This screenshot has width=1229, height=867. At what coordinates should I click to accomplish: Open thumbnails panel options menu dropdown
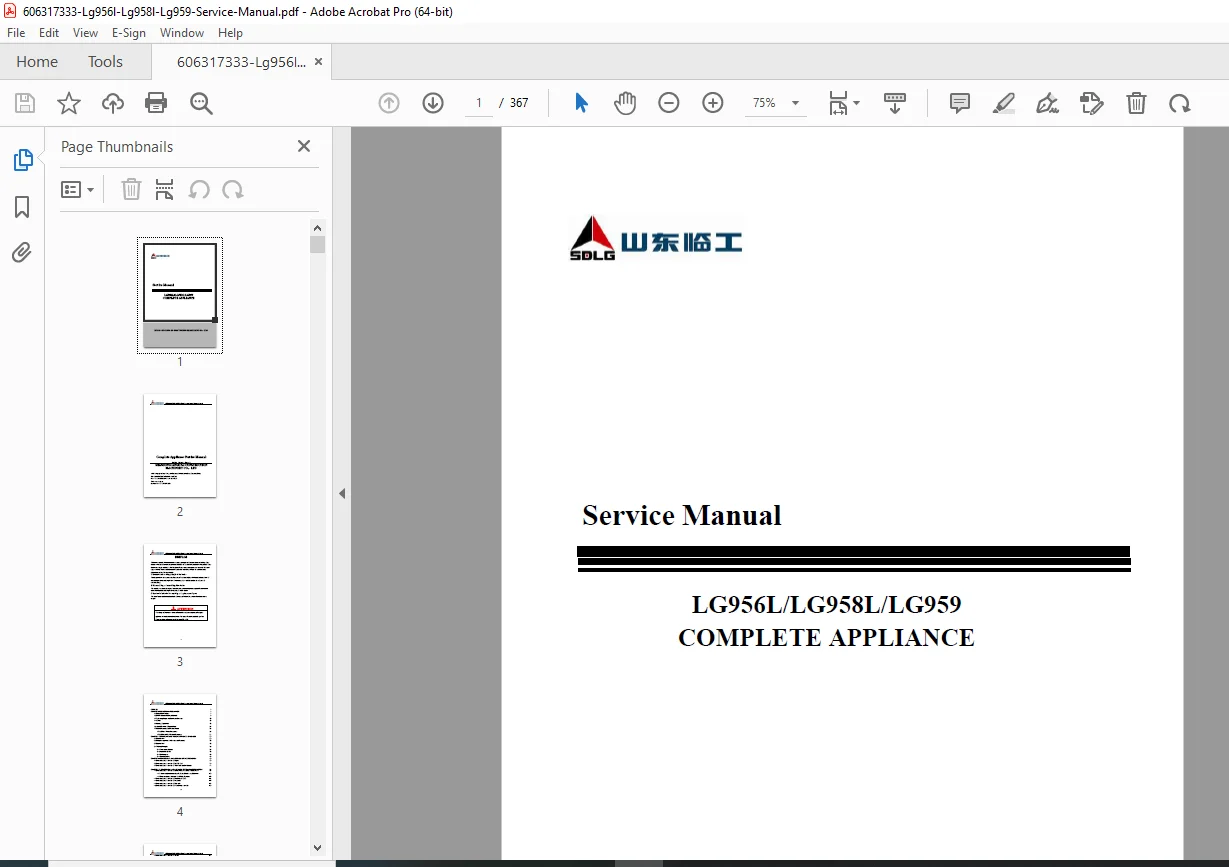(x=78, y=190)
